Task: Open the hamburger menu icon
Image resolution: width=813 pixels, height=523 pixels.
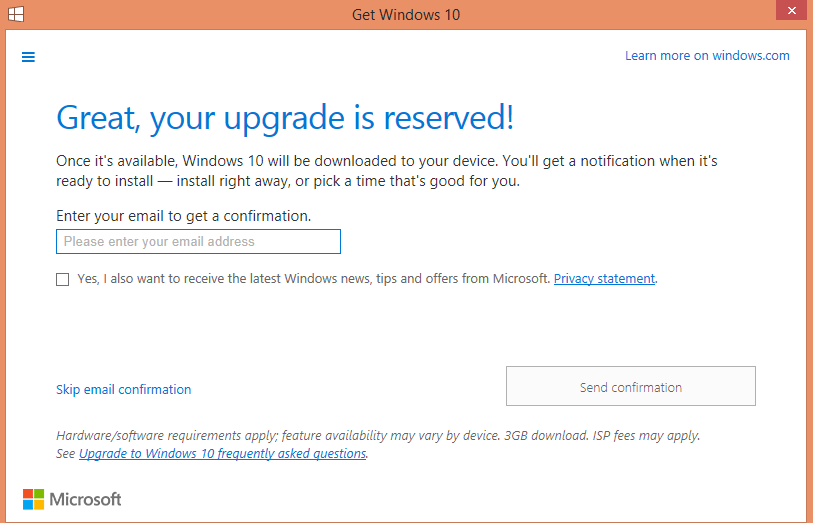Action: coord(28,57)
